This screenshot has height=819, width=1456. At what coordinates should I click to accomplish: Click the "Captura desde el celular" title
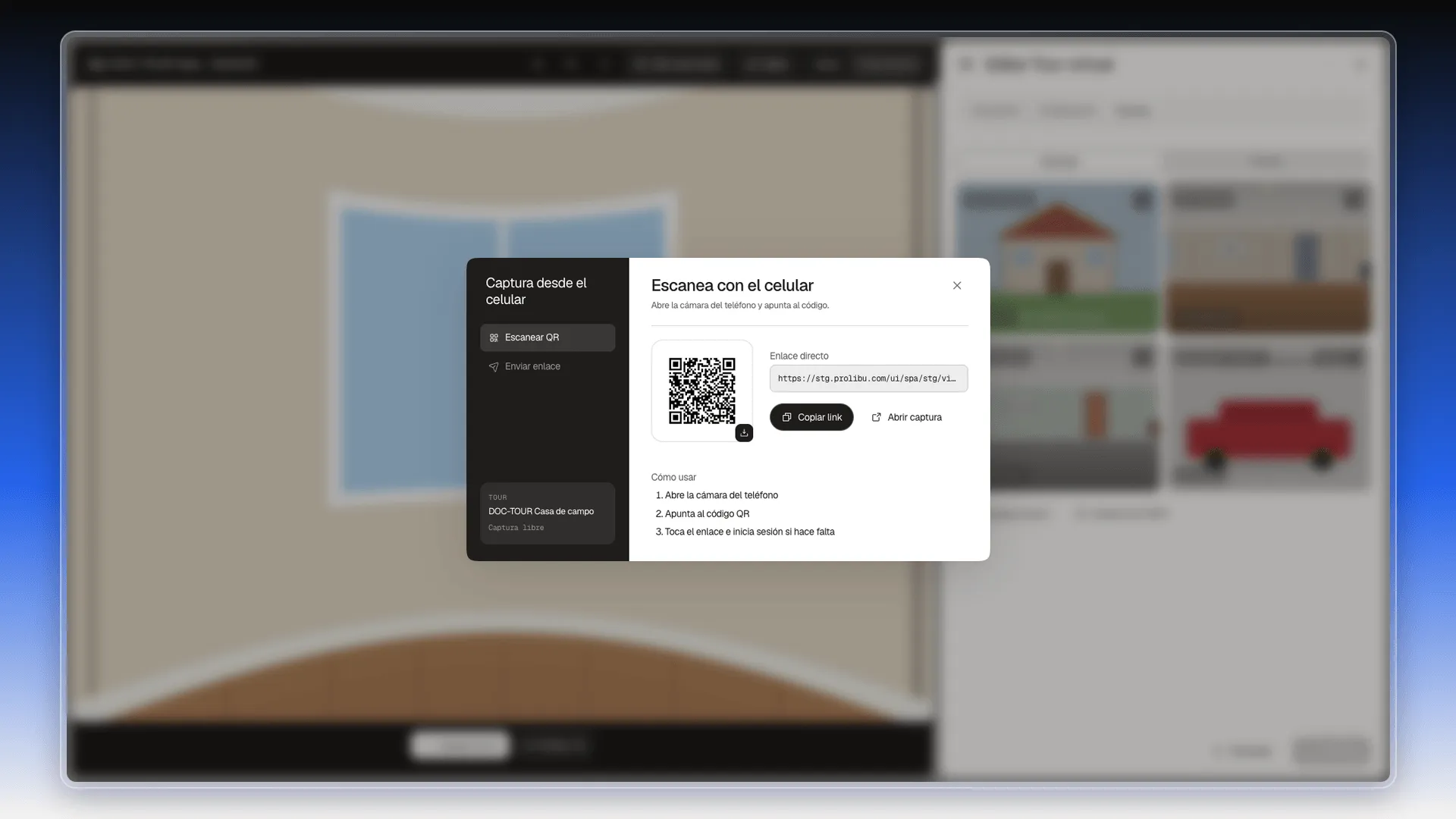[536, 291]
